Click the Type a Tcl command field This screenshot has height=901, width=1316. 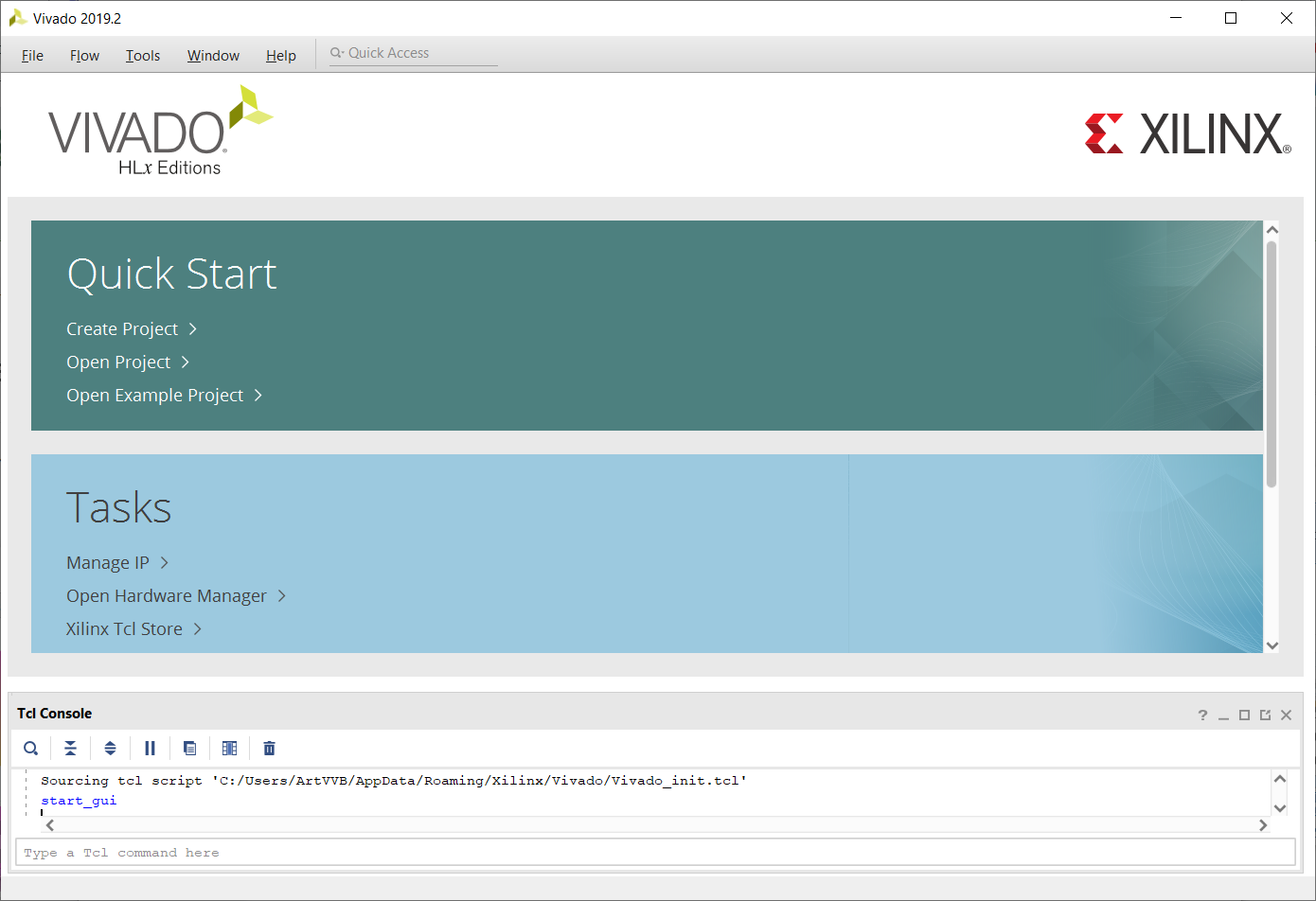(655, 853)
